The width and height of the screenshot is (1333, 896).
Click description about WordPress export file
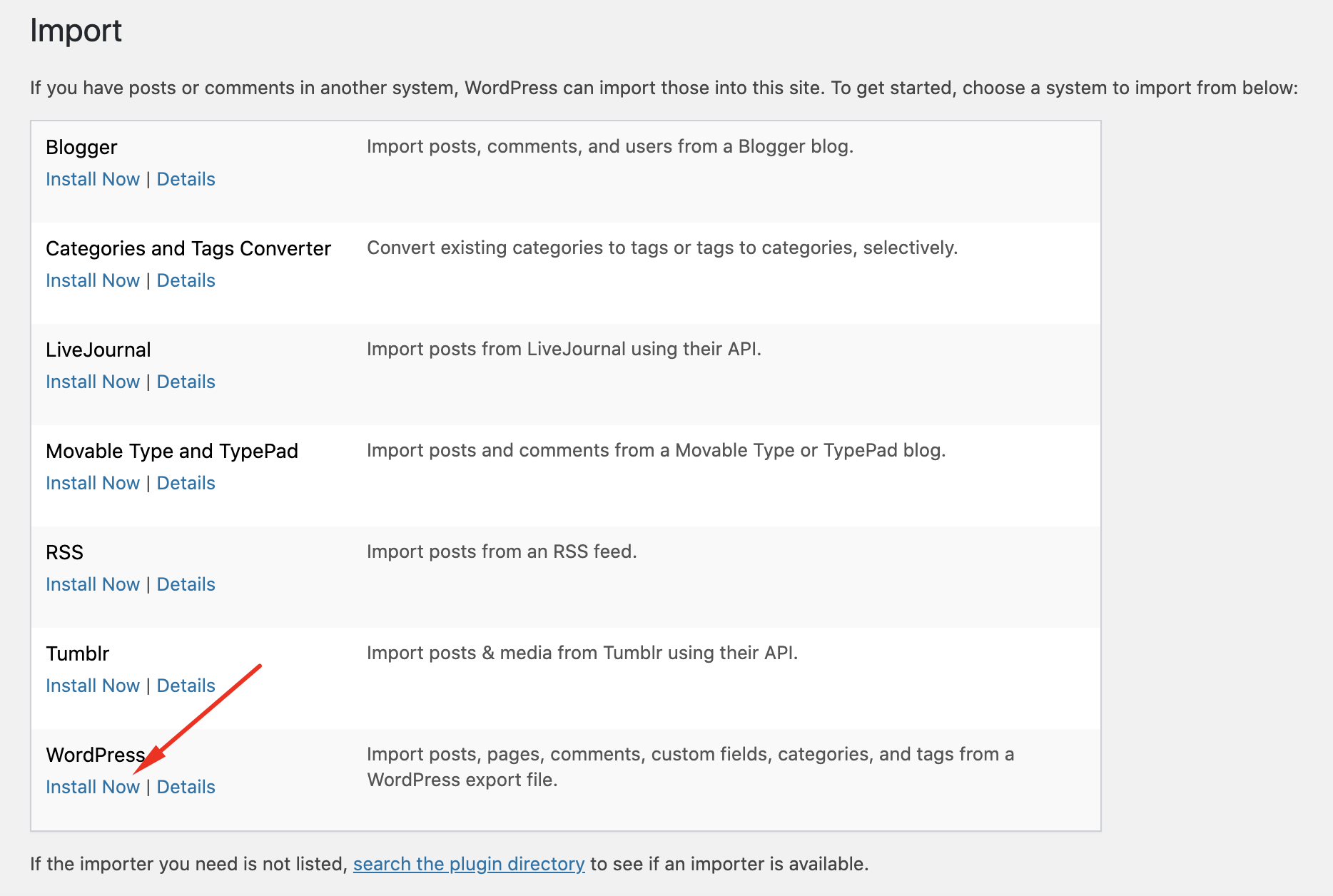point(691,767)
